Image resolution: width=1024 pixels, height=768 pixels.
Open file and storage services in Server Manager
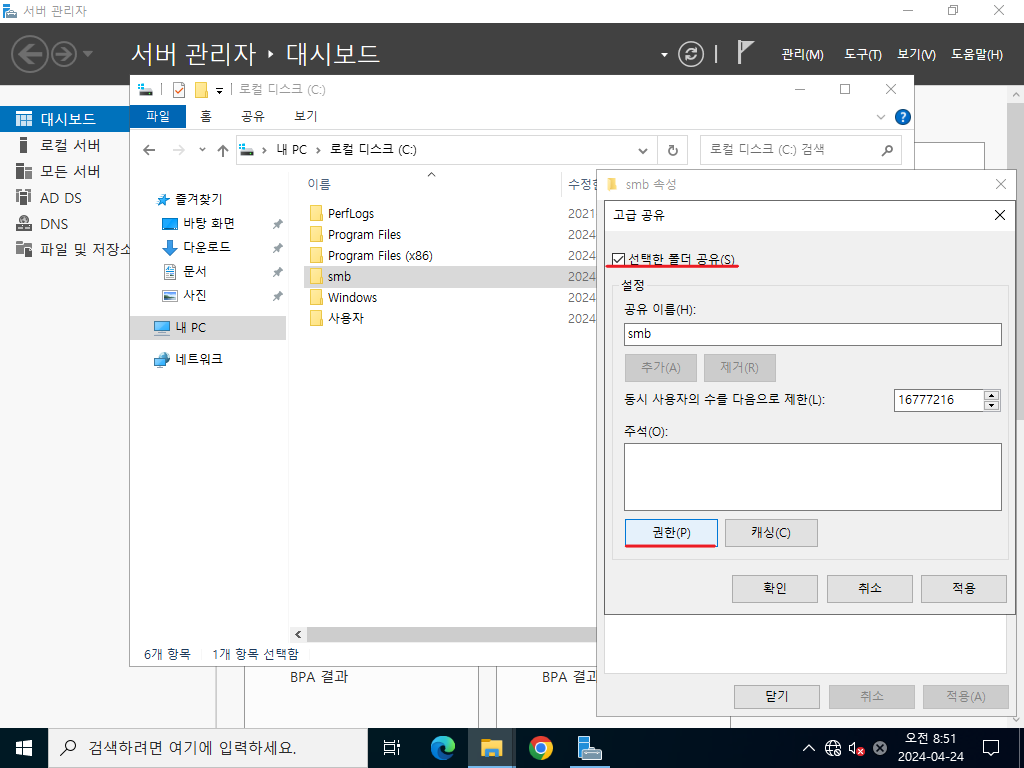tap(72, 249)
